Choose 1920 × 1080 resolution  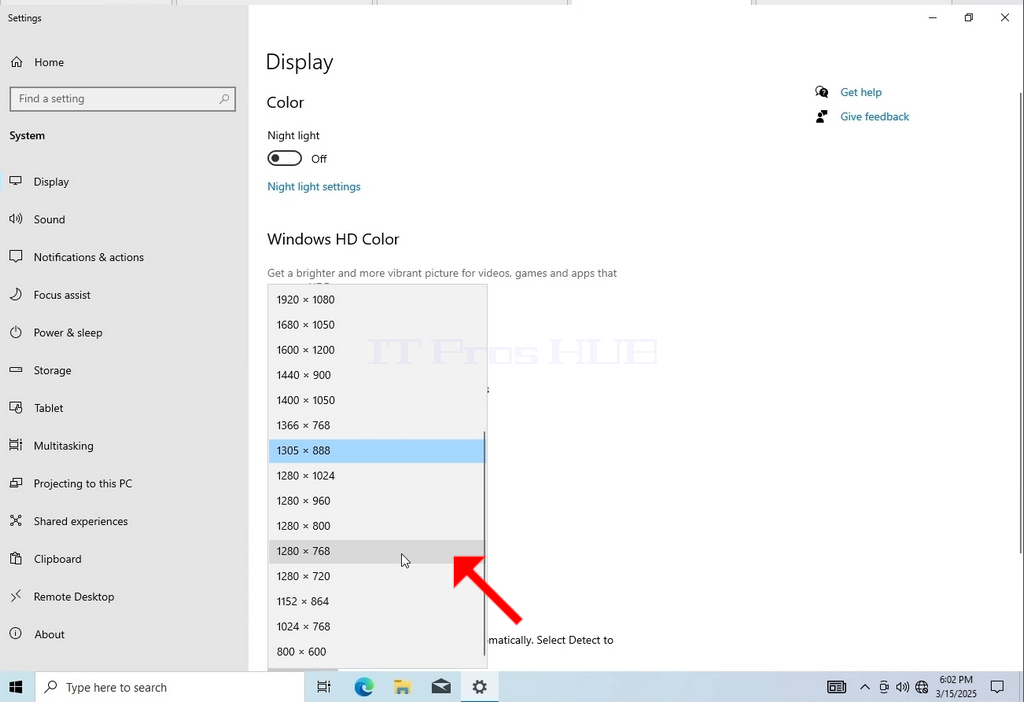pos(377,300)
